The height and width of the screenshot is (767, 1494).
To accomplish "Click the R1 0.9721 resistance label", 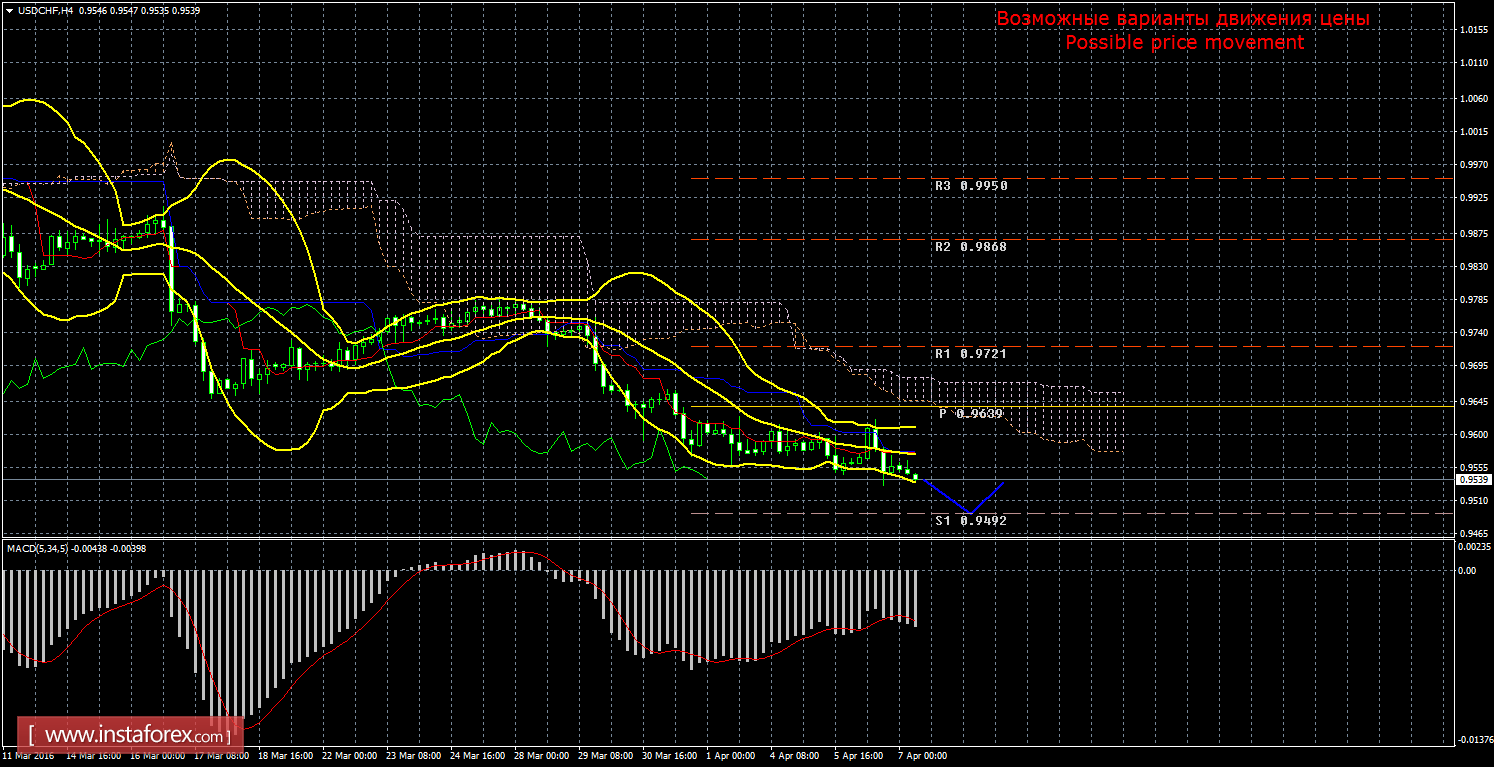I will click(x=970, y=354).
